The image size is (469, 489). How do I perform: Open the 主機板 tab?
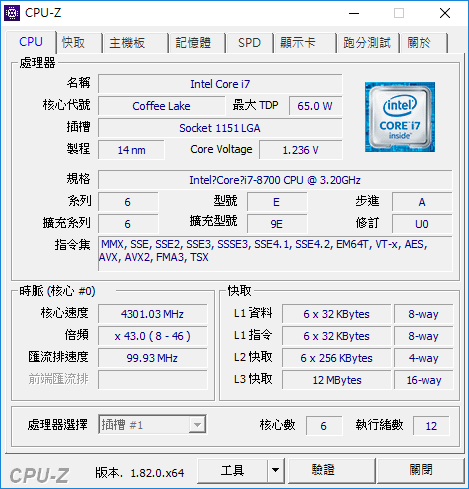pos(135,43)
